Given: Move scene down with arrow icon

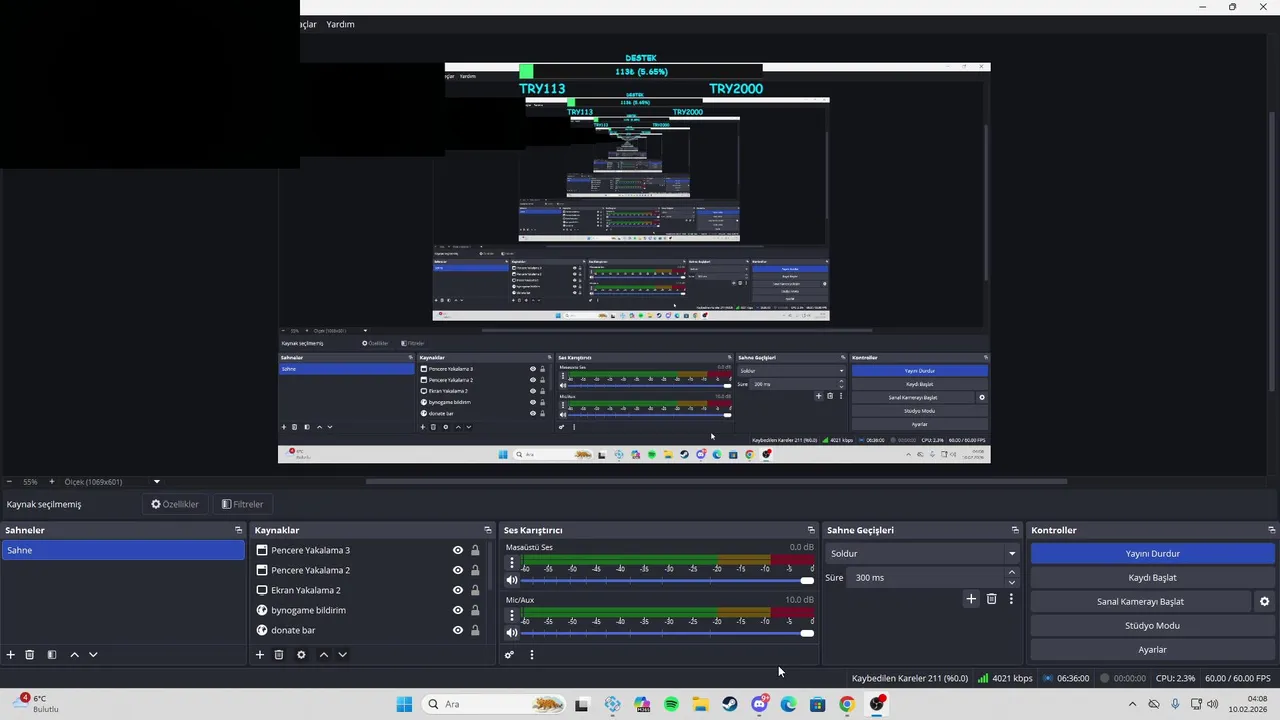Looking at the screenshot, I should [x=93, y=655].
